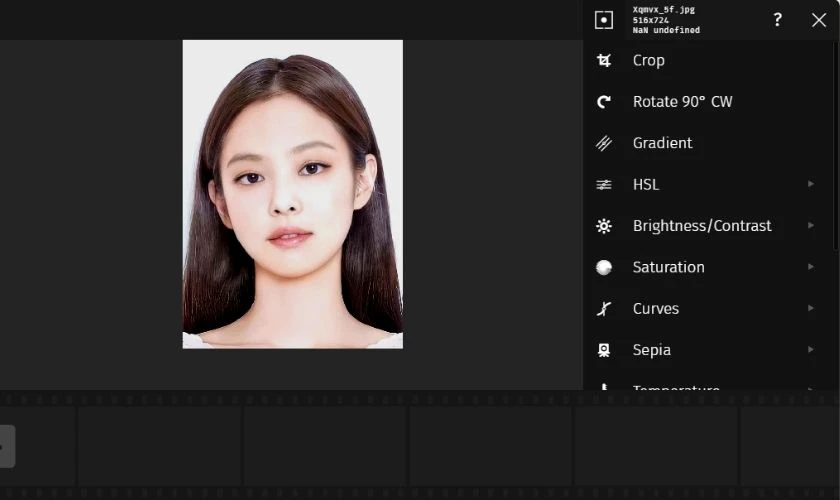Expand the Curves submenu arrow
The image size is (840, 500).
pyautogui.click(x=811, y=308)
